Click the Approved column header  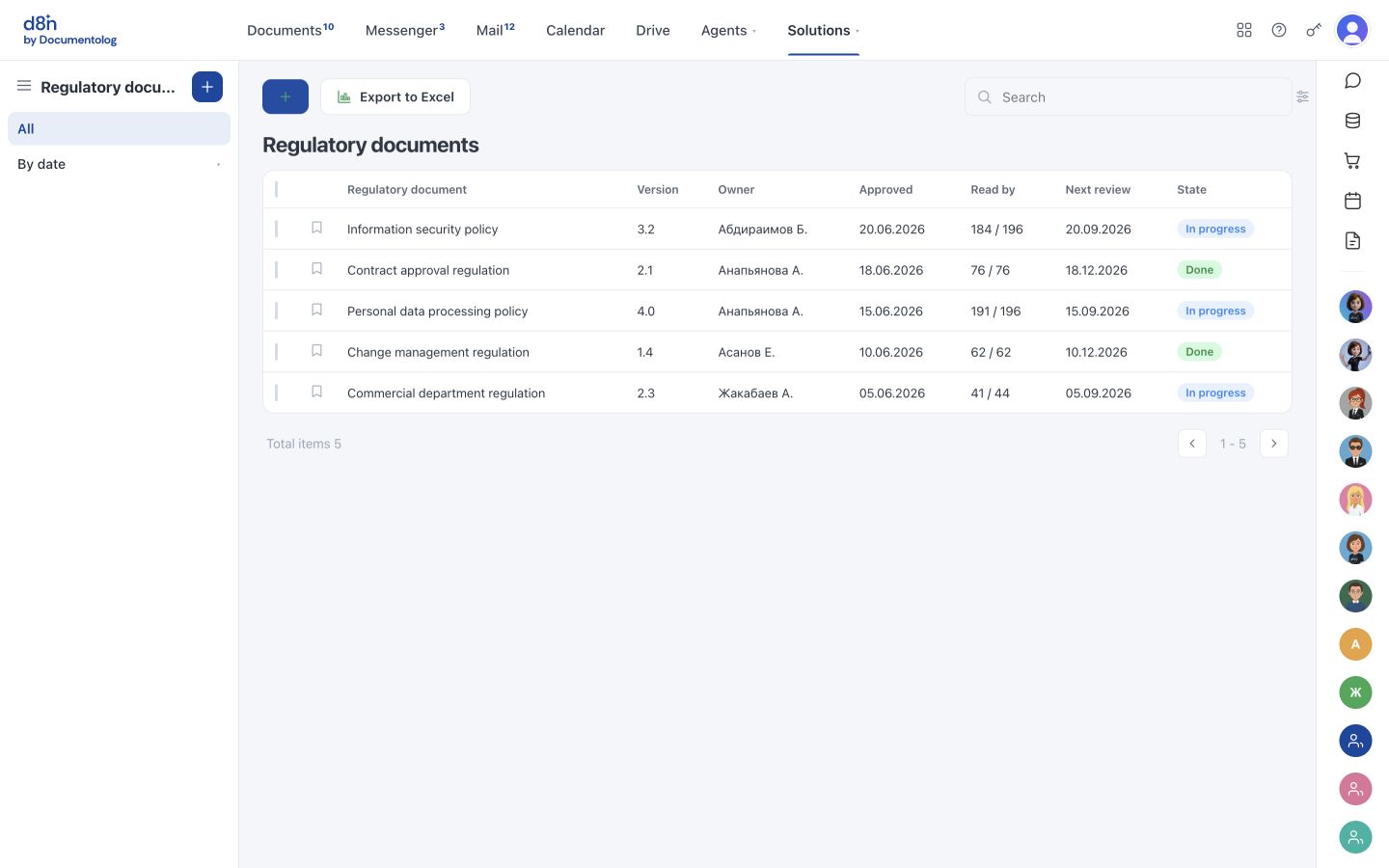point(885,190)
